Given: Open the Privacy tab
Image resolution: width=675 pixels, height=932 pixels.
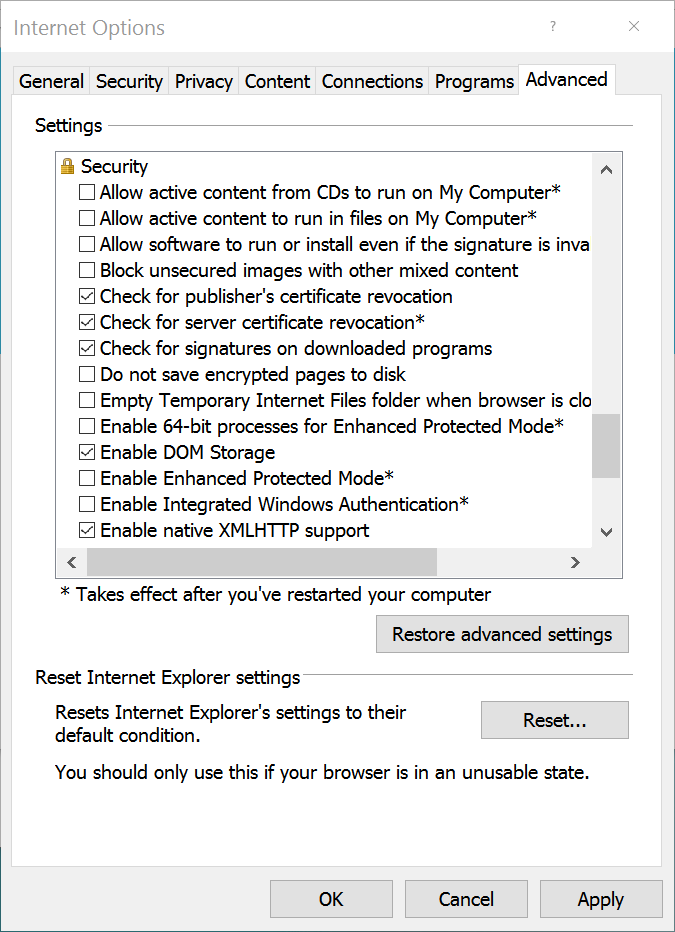Looking at the screenshot, I should (203, 82).
